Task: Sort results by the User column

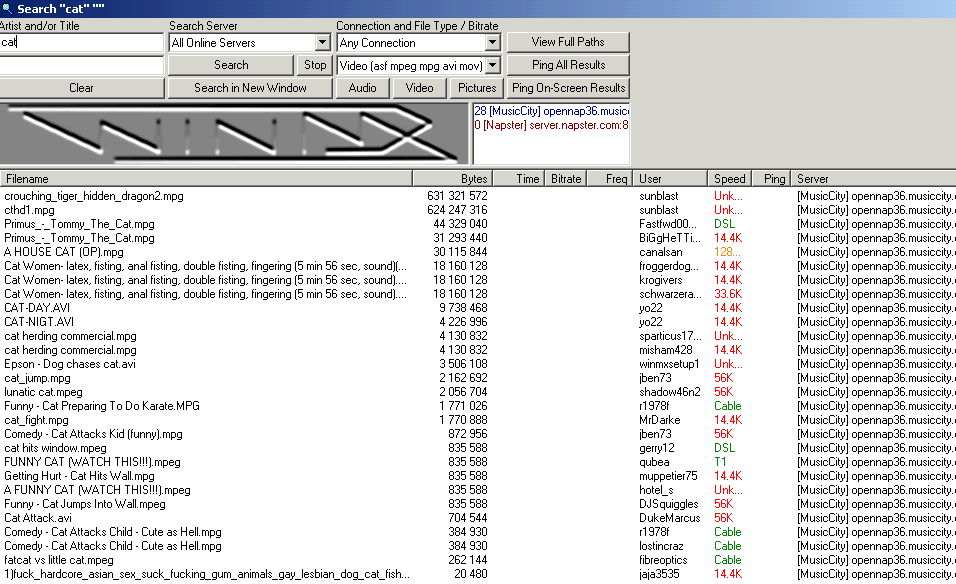Action: coord(670,179)
